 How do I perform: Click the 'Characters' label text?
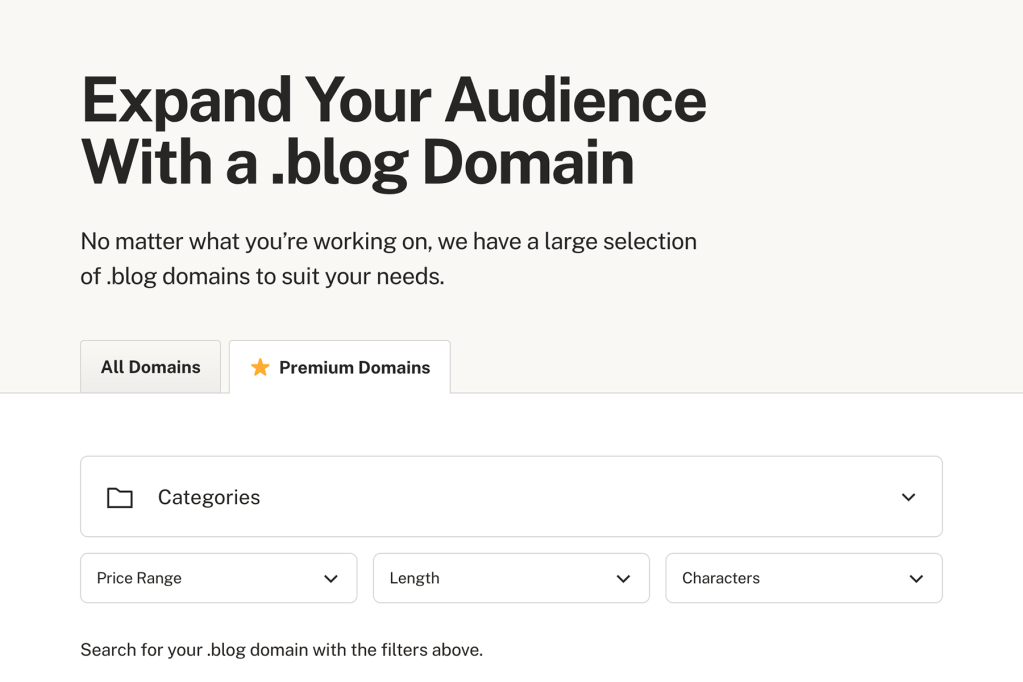(720, 578)
